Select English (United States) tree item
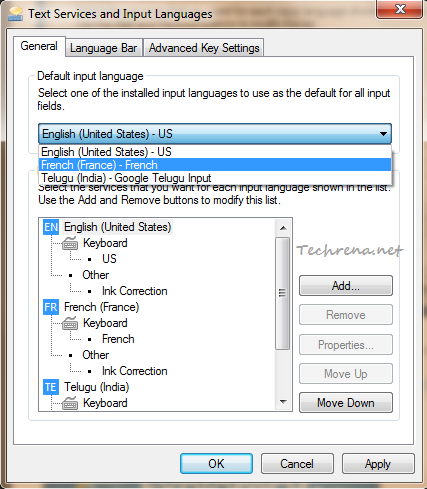This screenshot has height=489, width=427. point(118,227)
